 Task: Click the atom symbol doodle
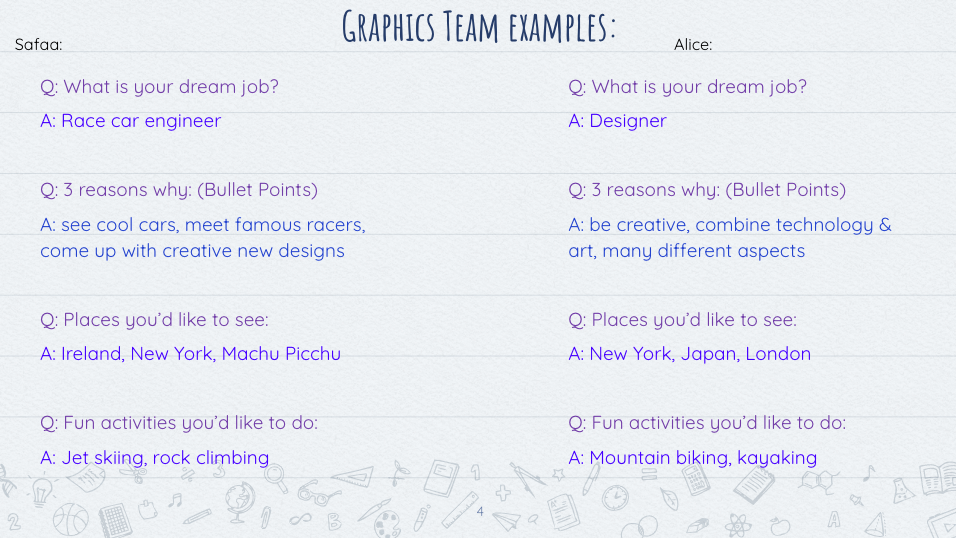coord(737,522)
